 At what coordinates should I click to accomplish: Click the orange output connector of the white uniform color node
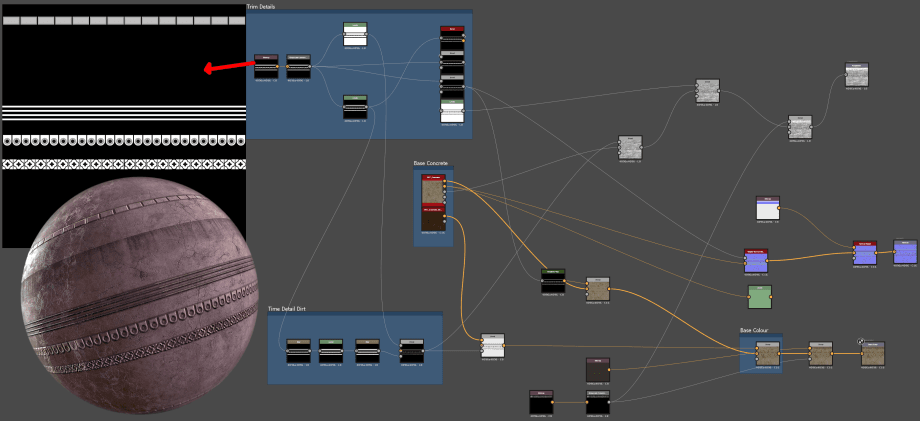click(x=780, y=208)
